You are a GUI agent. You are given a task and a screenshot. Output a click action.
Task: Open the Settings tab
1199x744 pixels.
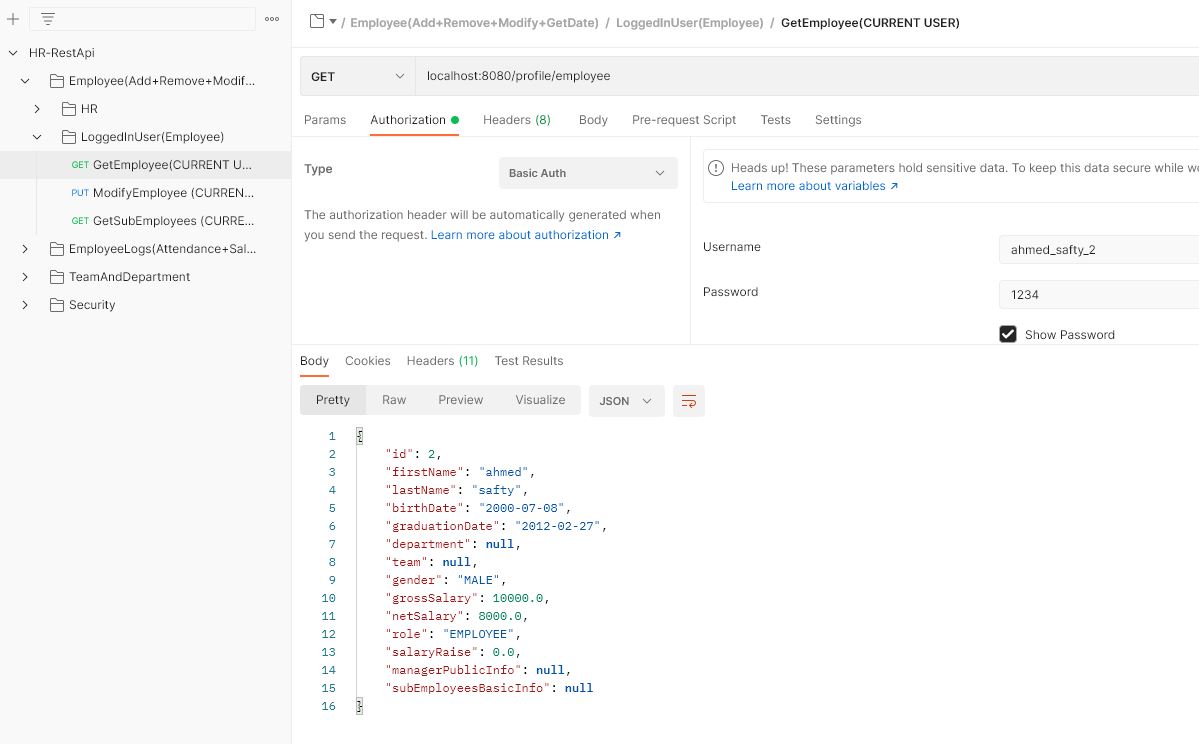coord(838,120)
